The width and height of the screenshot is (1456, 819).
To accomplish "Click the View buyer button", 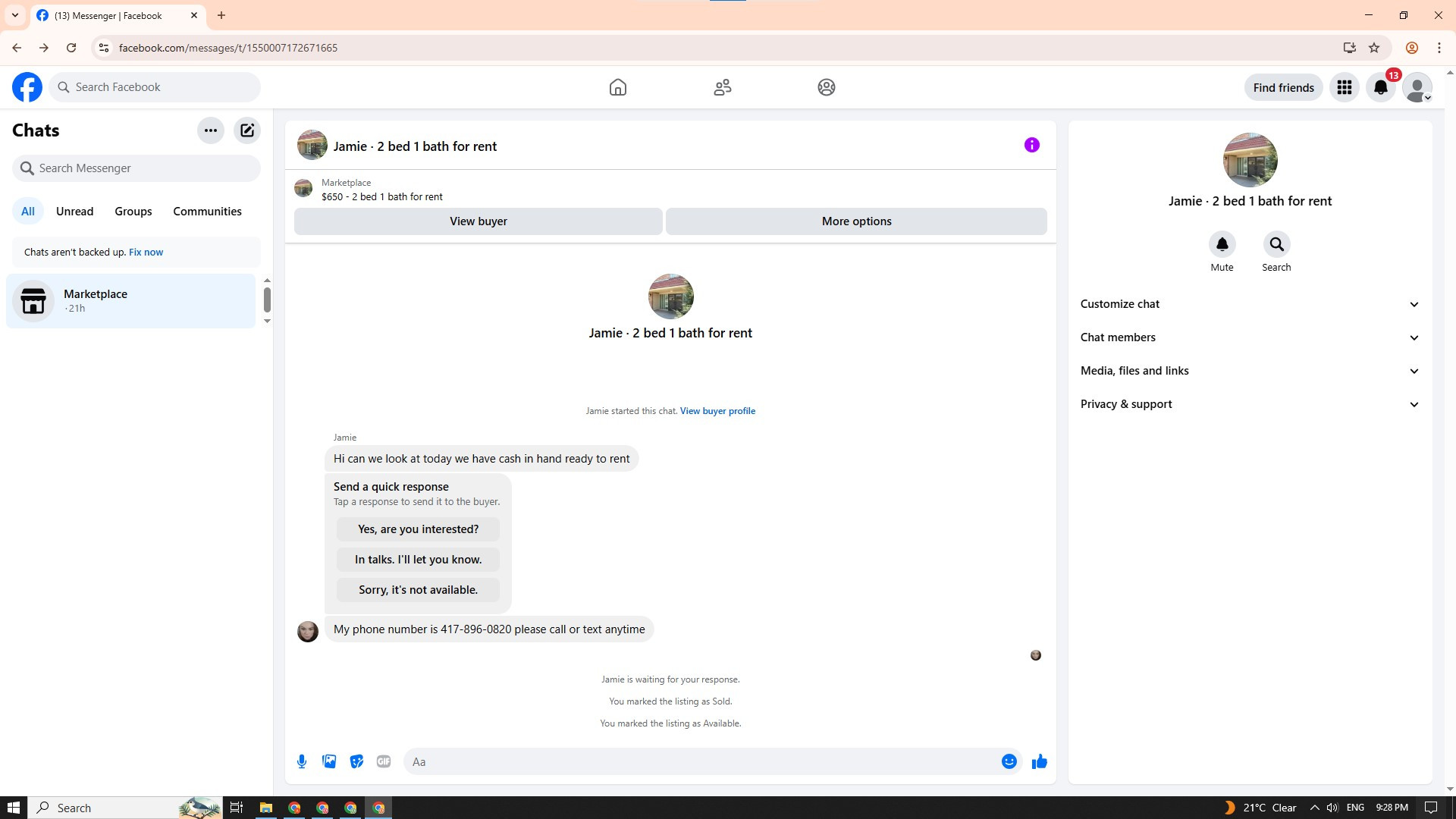I will click(478, 221).
